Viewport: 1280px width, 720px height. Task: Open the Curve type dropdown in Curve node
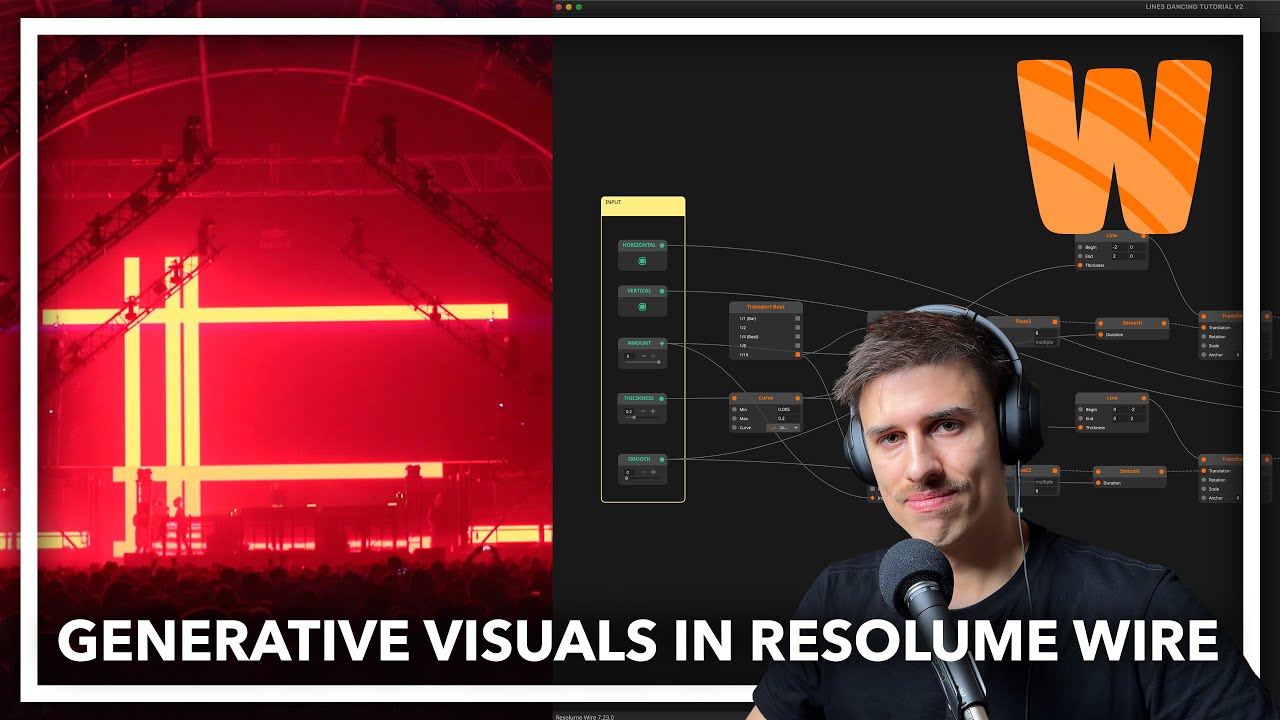[783, 427]
